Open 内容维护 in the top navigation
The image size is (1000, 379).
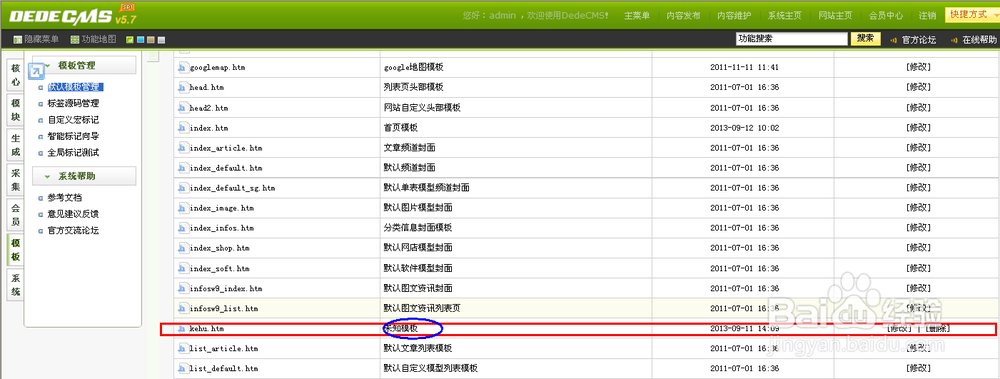point(734,15)
